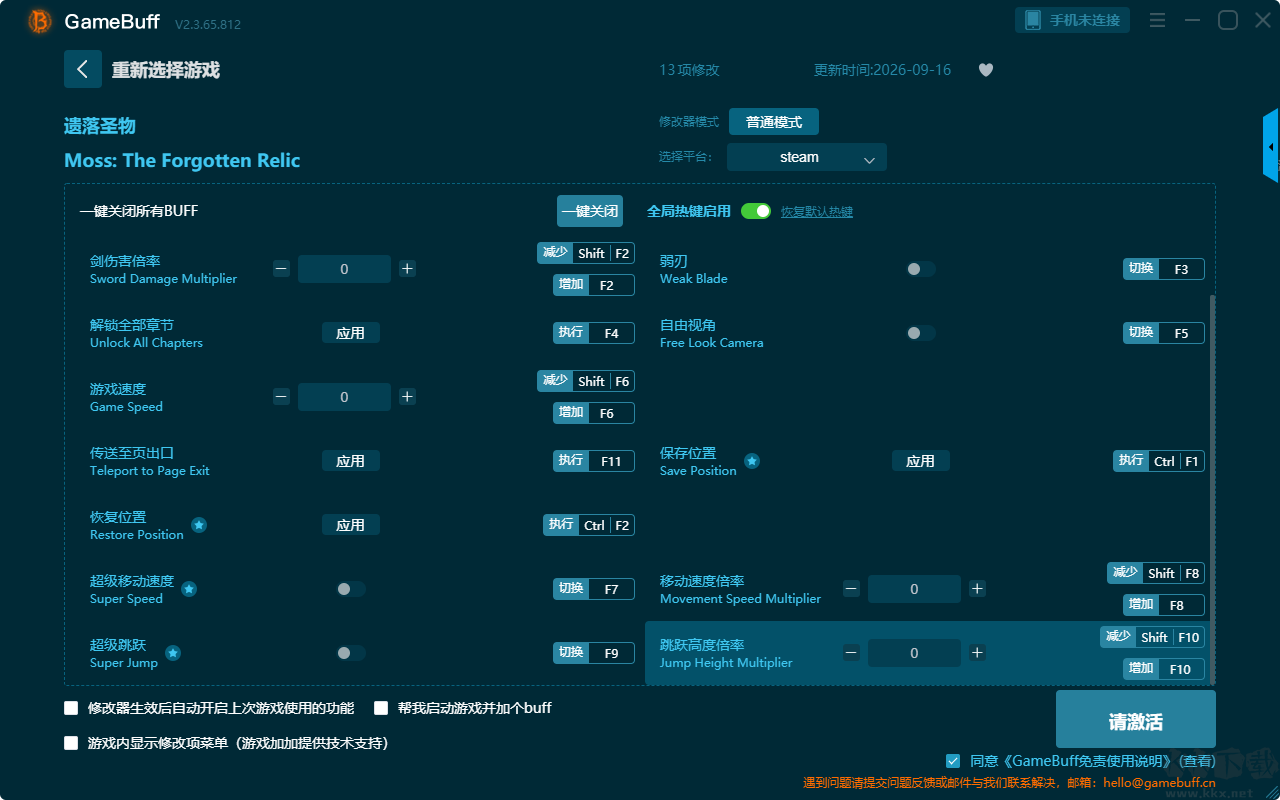This screenshot has height=800, width=1280.
Task: Decrease Game Speed with minus button
Action: (x=282, y=397)
